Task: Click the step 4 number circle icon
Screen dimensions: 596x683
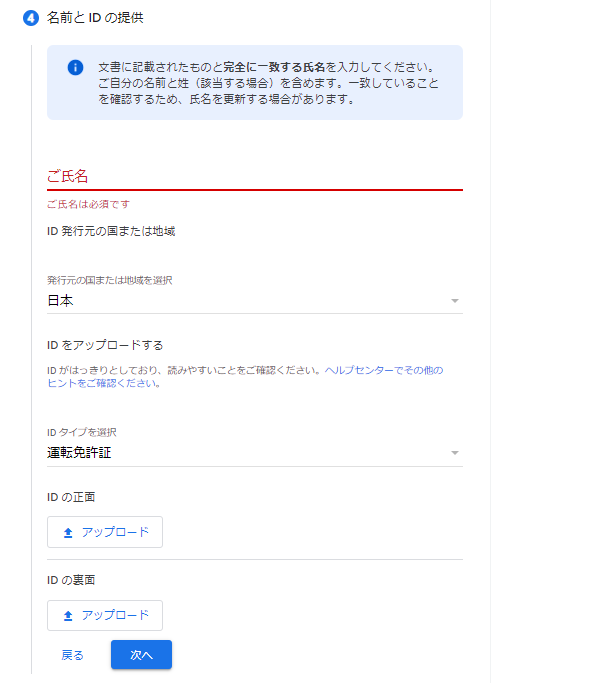Action: pos(30,18)
